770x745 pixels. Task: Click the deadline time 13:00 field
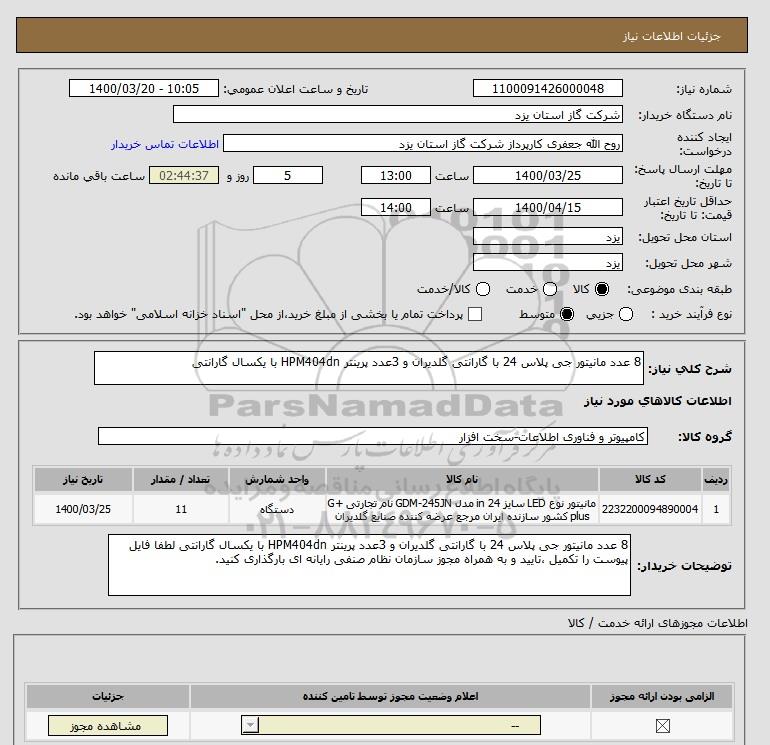tap(395, 175)
